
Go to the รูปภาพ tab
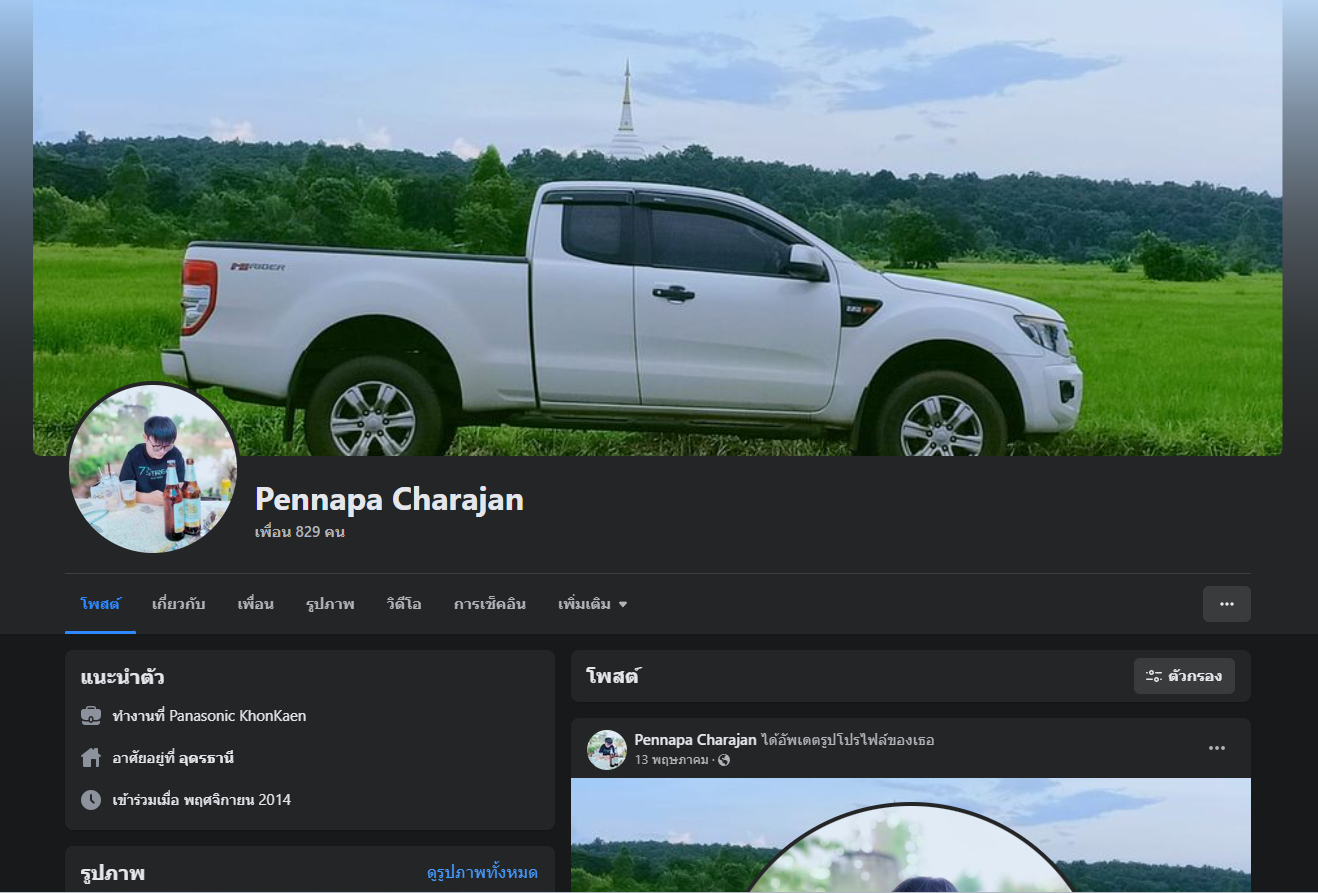[330, 604]
